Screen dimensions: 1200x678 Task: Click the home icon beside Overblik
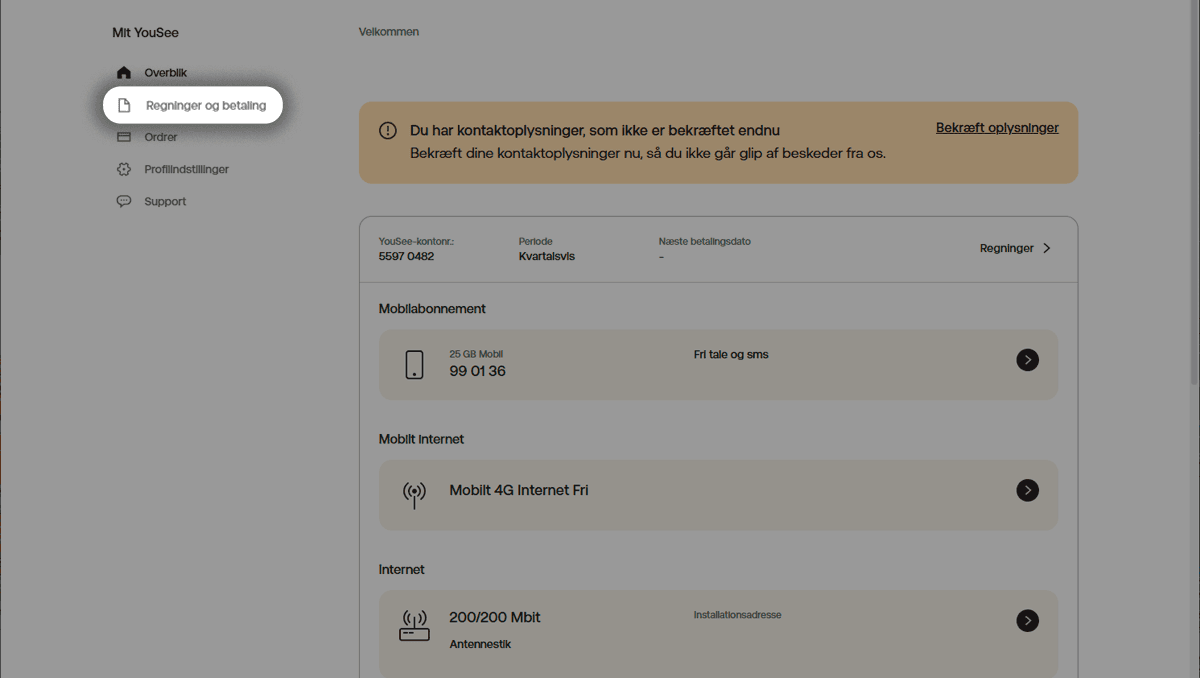tap(124, 73)
